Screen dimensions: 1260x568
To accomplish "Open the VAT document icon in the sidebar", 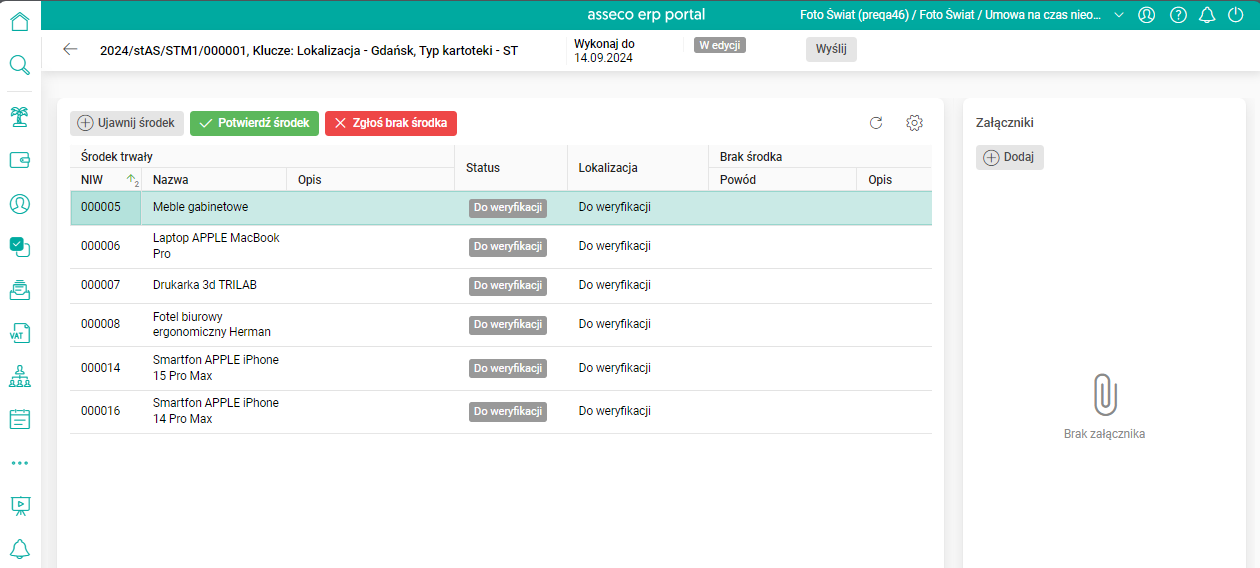I will point(19,333).
